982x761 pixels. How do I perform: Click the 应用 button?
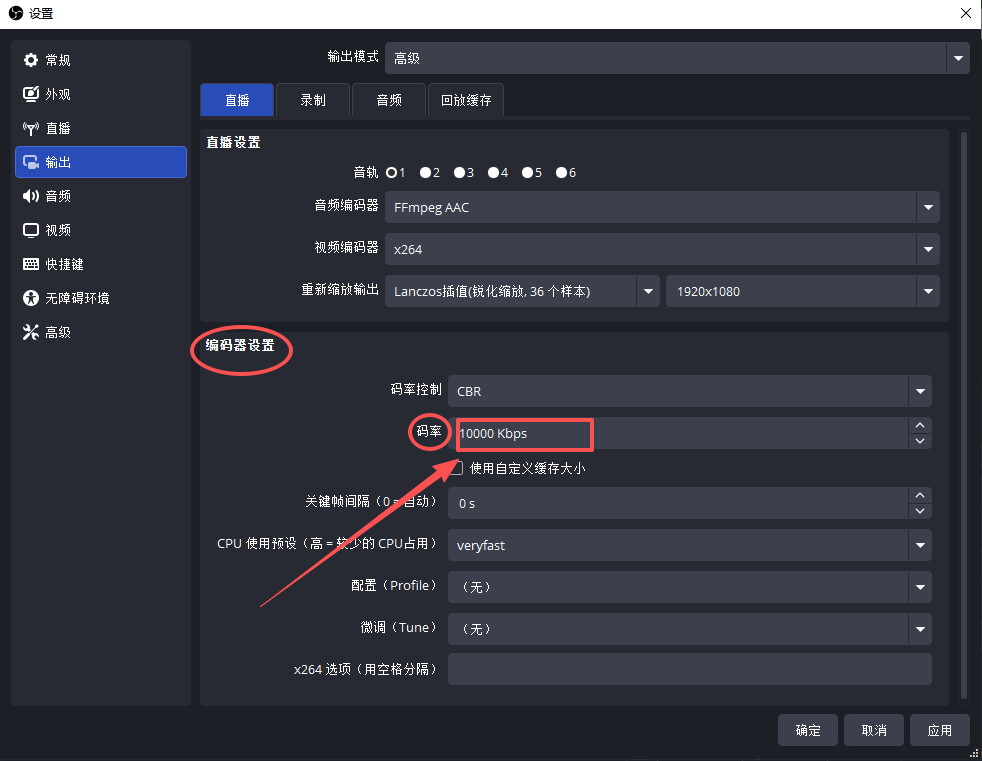[x=939, y=730]
